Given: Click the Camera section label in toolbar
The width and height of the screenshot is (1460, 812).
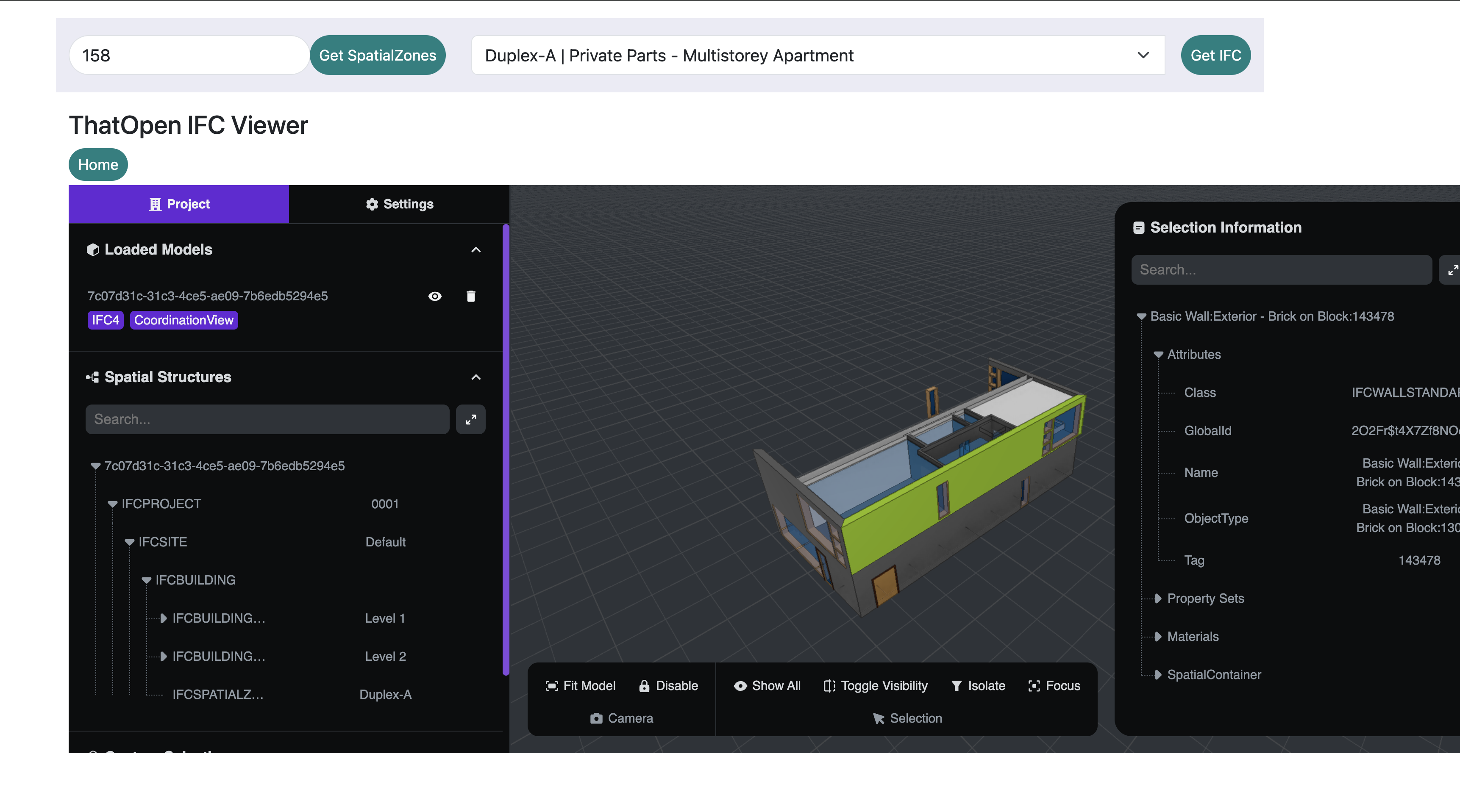Looking at the screenshot, I should (621, 718).
